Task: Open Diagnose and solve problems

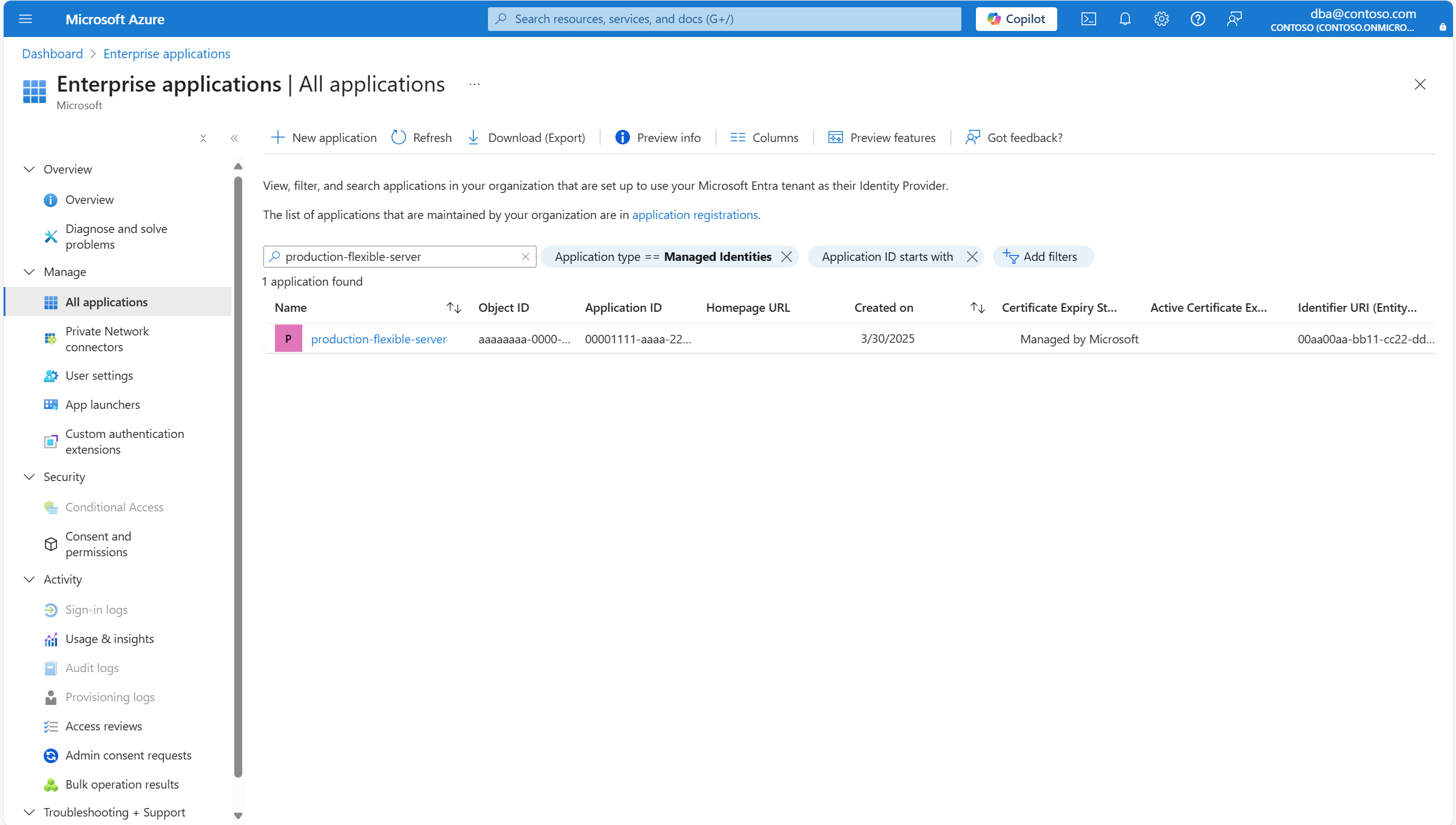Action: 116,237
